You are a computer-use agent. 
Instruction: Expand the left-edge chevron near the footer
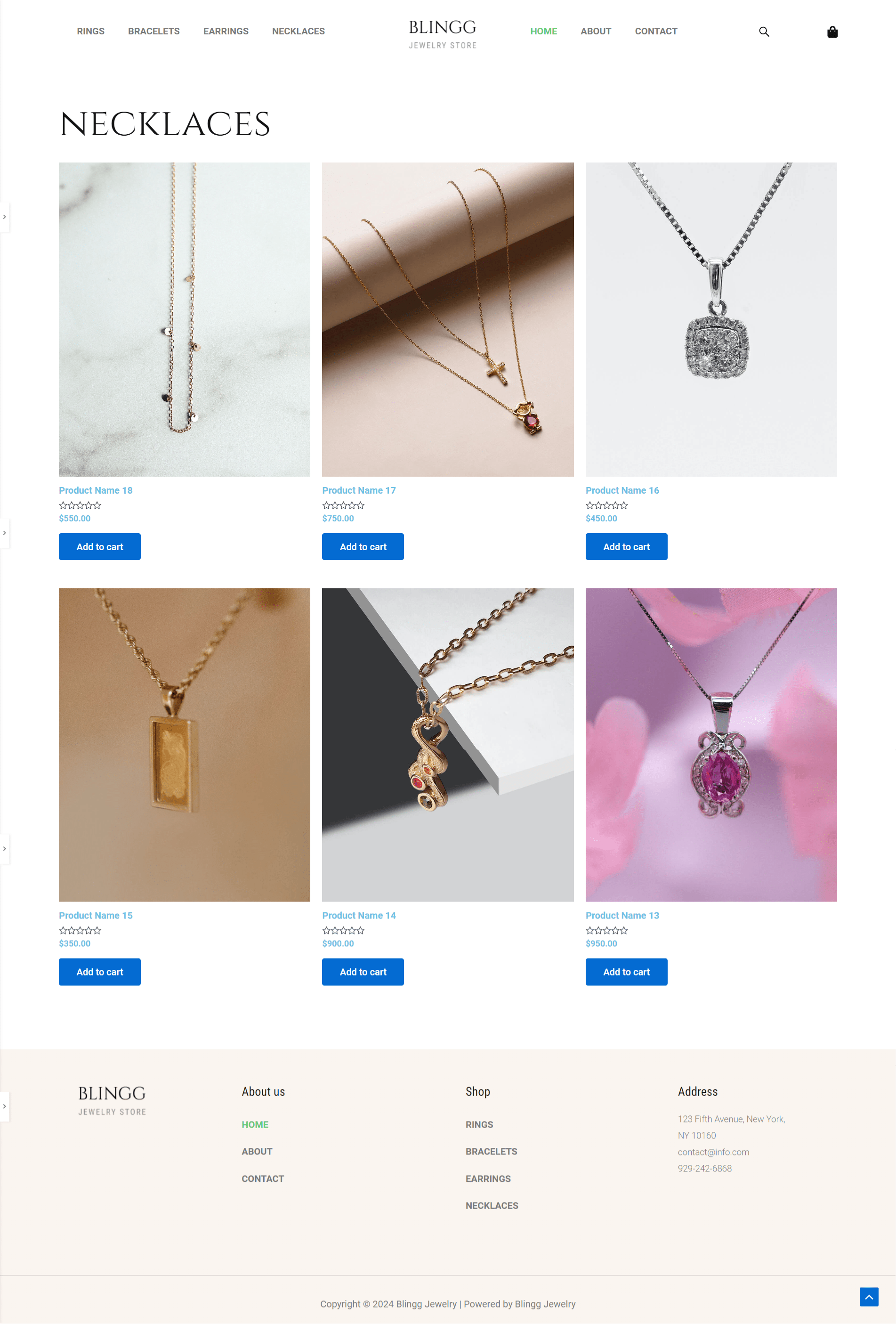[x=5, y=1106]
